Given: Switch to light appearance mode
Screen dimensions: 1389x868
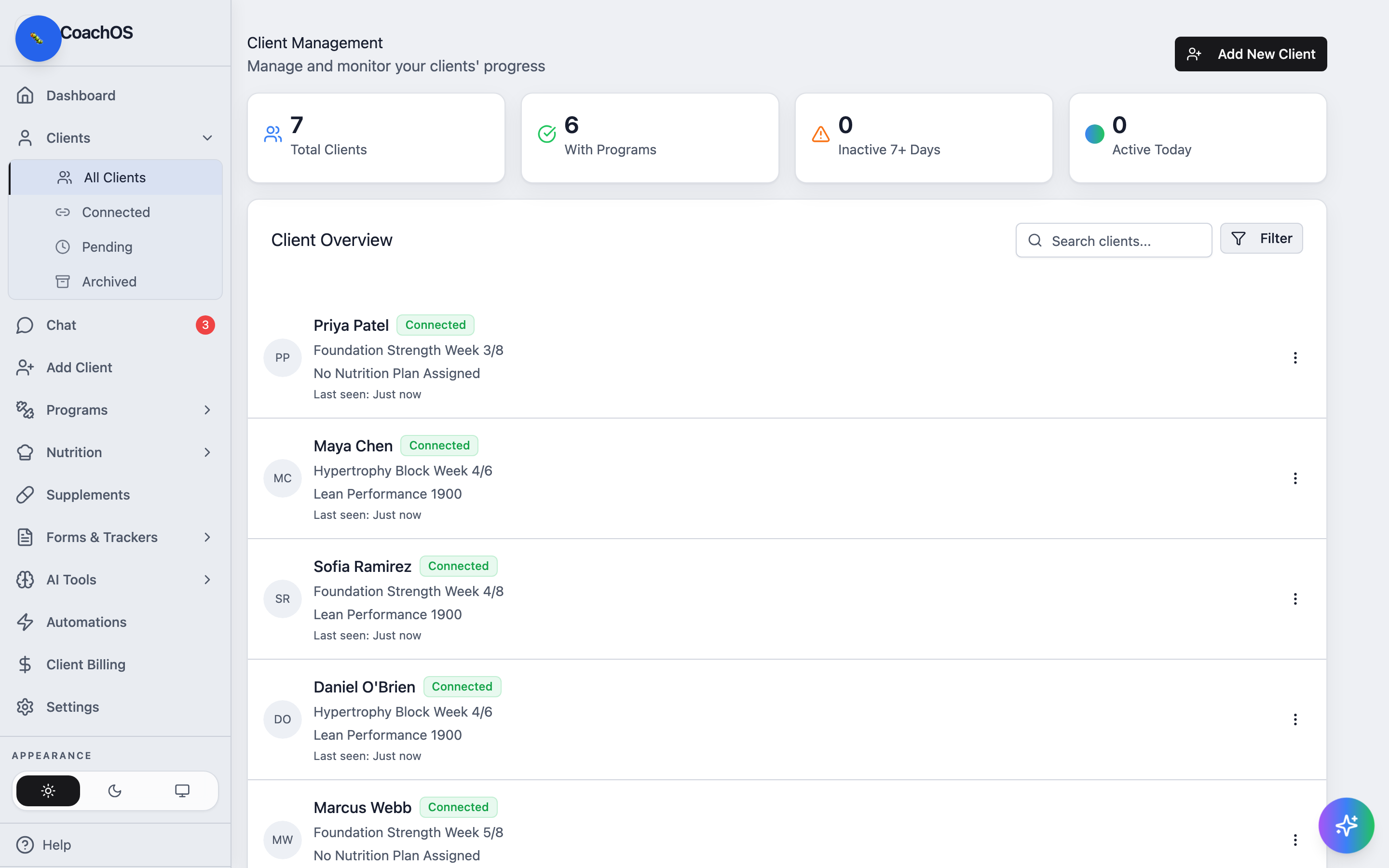Looking at the screenshot, I should 48,791.
